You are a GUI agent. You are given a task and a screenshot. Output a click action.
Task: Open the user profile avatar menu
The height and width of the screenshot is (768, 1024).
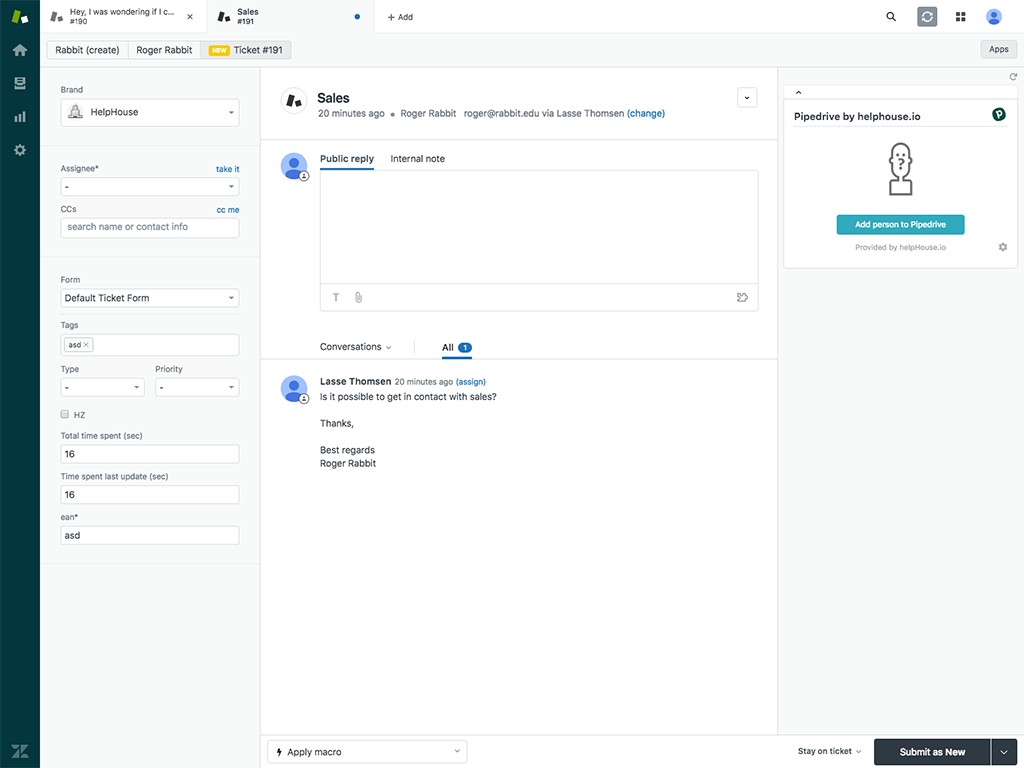(x=993, y=17)
